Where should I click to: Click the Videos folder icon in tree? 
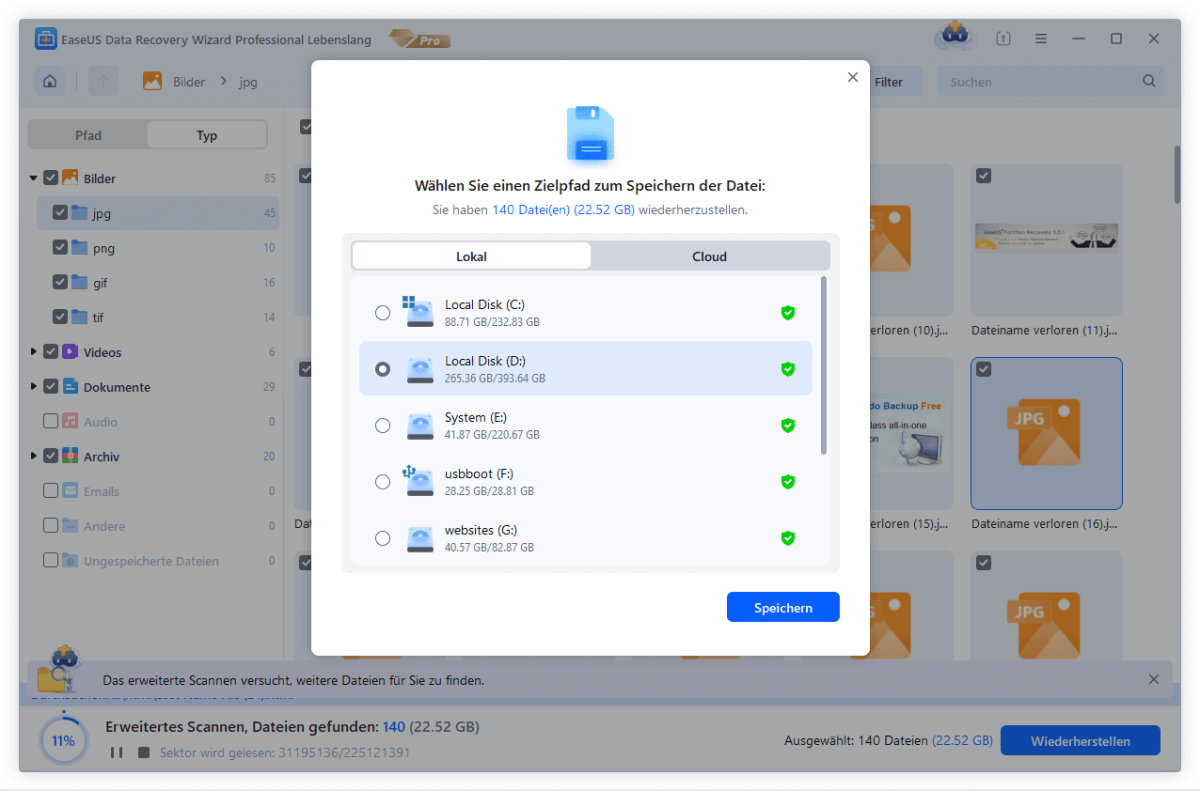(70, 352)
